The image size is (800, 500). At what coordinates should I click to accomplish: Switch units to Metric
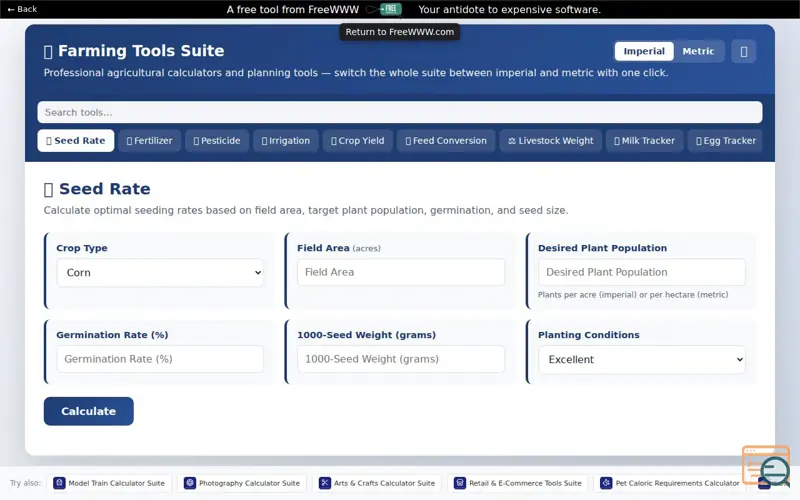tap(698, 51)
